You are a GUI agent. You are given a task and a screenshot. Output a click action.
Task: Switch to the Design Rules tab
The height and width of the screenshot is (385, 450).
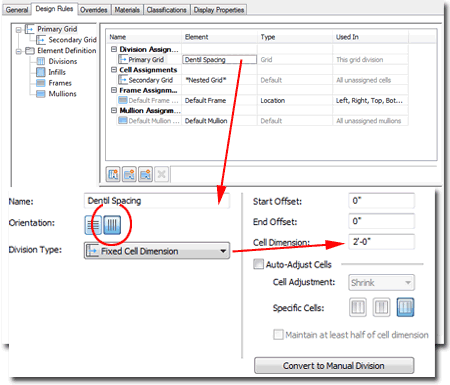pos(54,9)
